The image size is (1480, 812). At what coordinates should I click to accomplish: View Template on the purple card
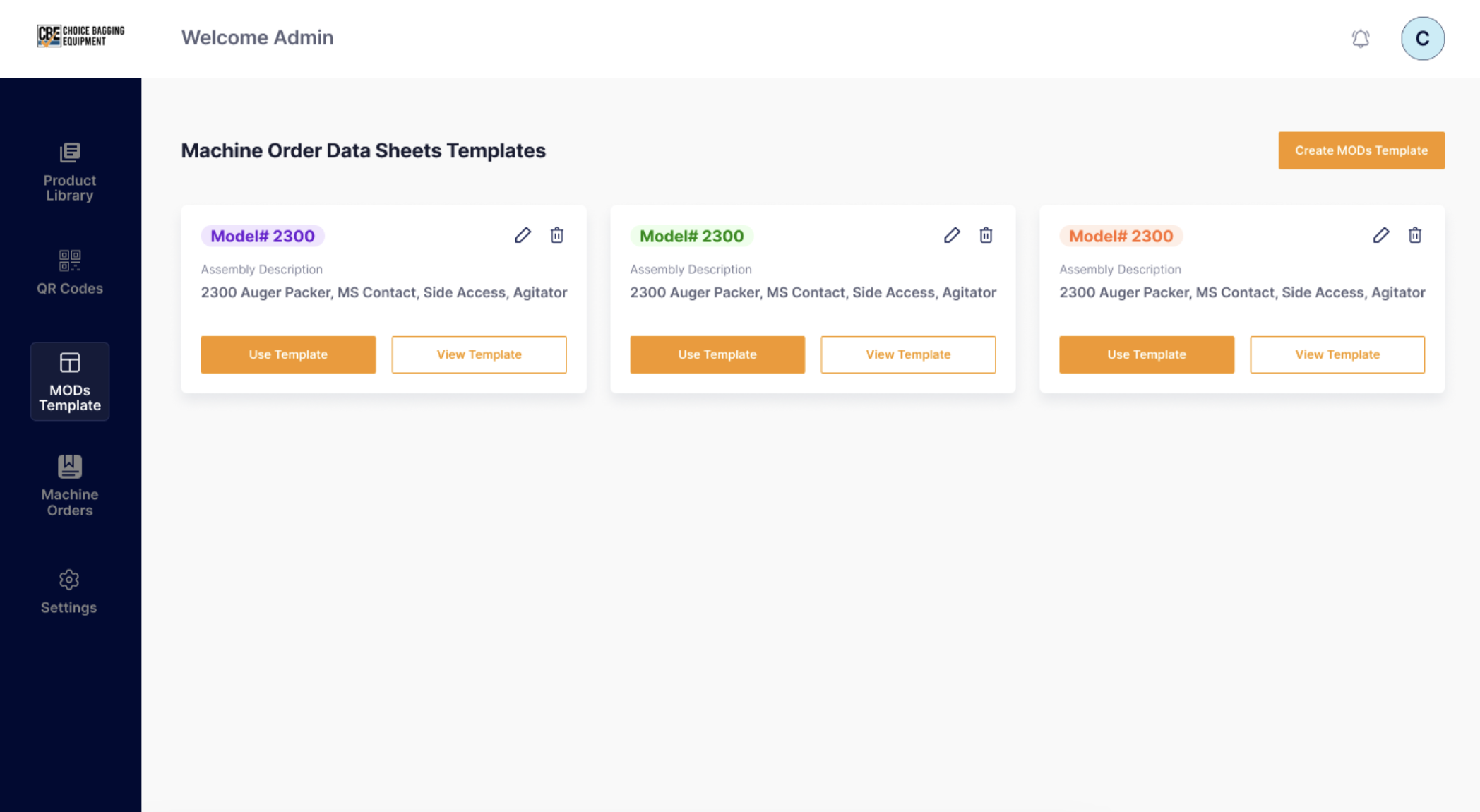click(x=479, y=354)
